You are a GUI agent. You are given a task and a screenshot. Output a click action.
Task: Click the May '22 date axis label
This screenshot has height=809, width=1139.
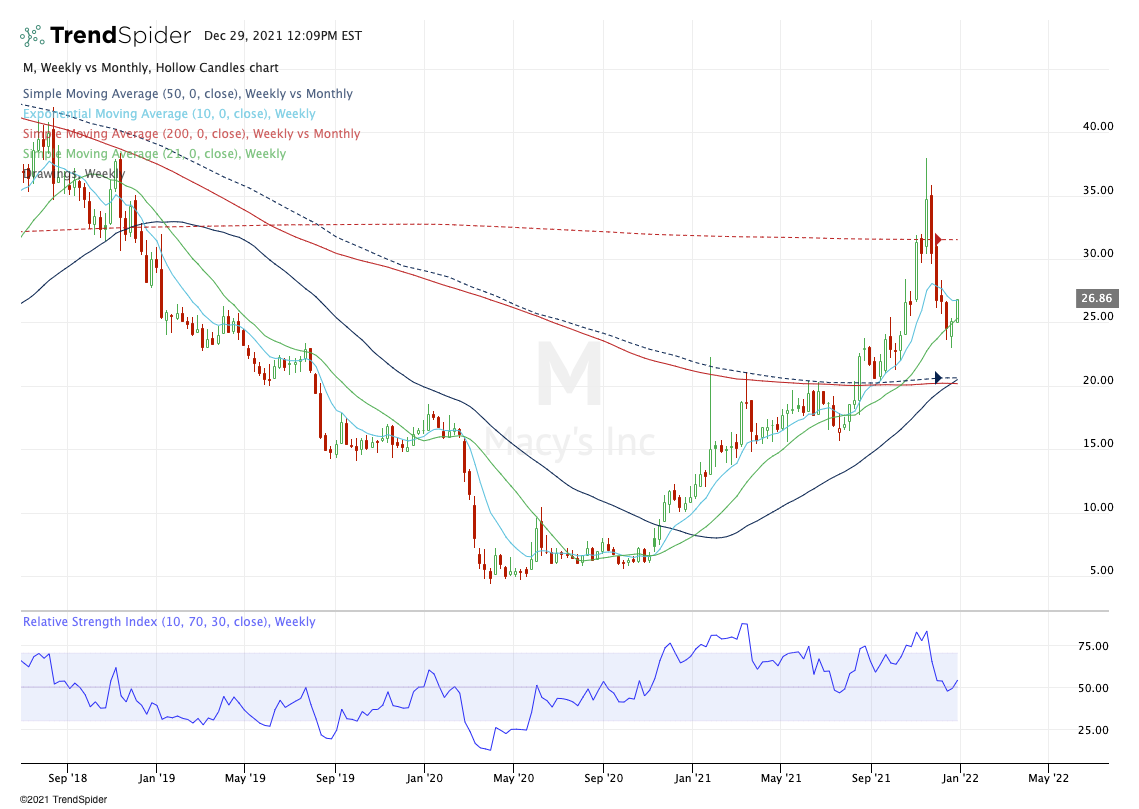[x=1049, y=778]
